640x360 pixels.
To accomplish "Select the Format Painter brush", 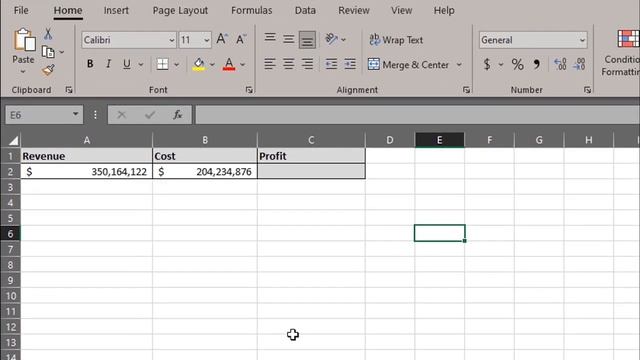I will tap(48, 70).
